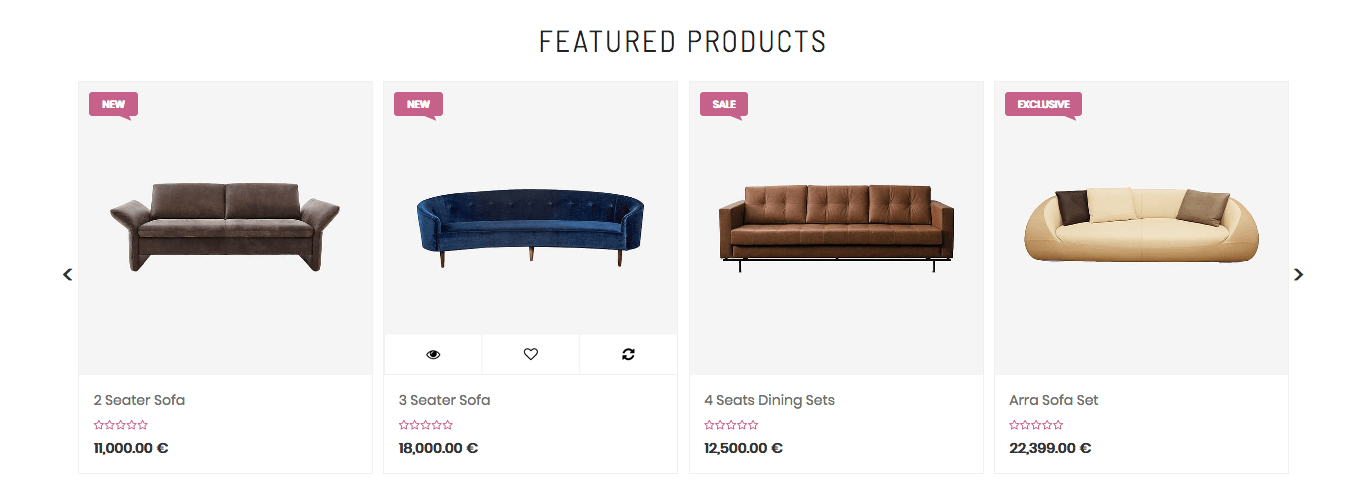This screenshot has width=1366, height=504.
Task: Click NEW badge on 2 Seater Sofa
Action: [113, 104]
